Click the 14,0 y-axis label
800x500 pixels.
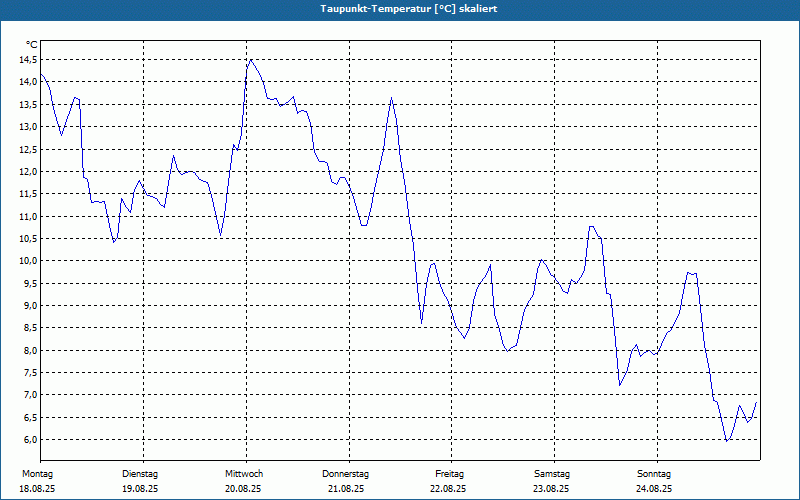click(29, 82)
